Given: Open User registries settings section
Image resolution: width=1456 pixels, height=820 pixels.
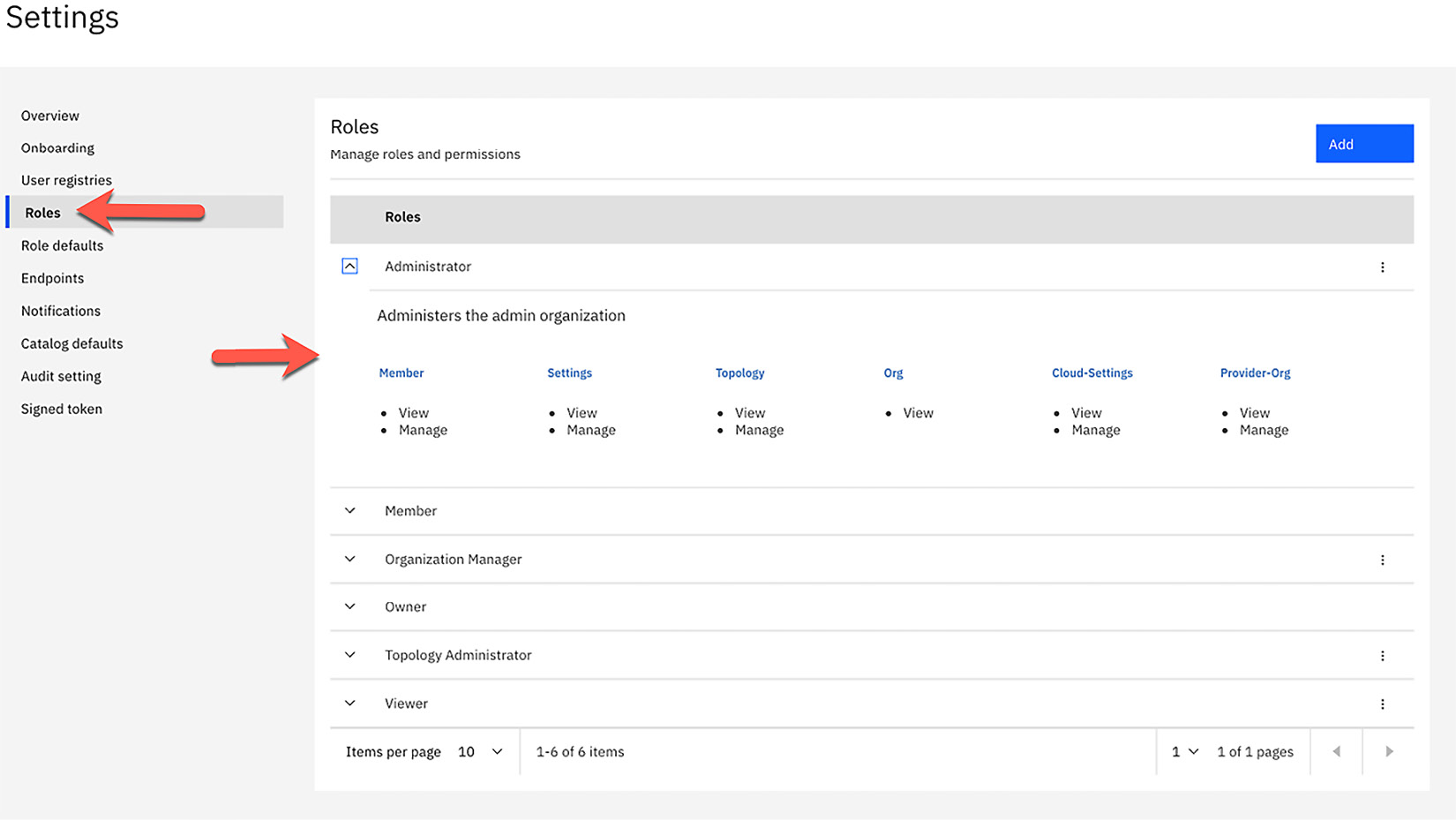Looking at the screenshot, I should click(66, 180).
